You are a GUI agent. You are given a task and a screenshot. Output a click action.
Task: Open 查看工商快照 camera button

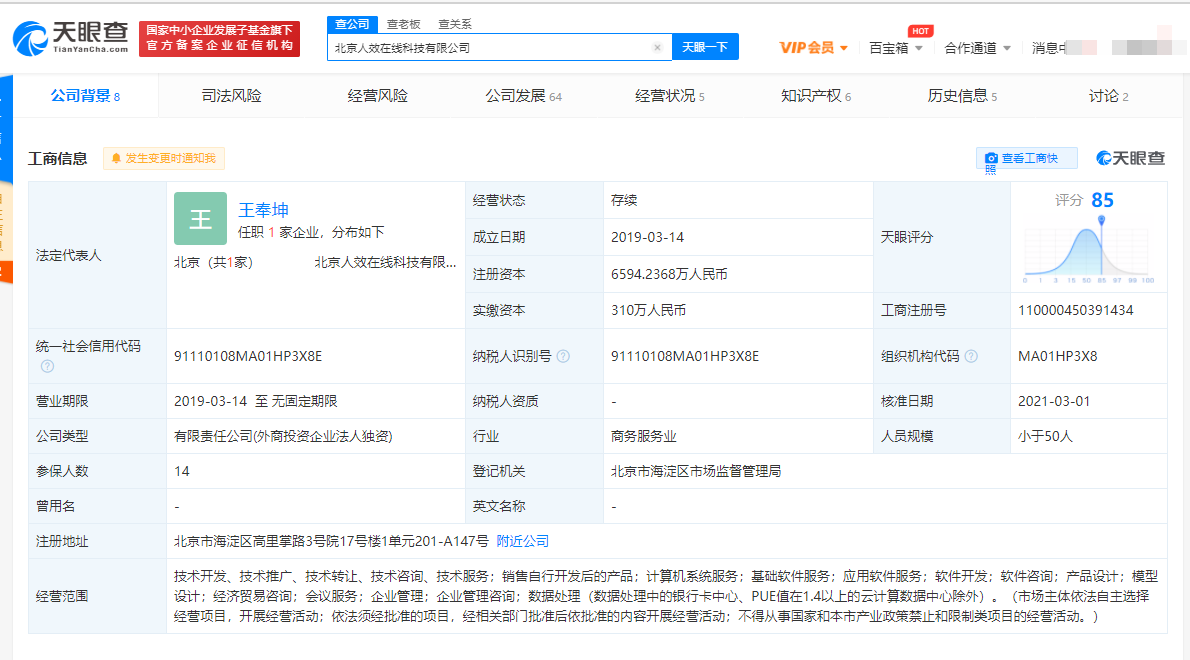click(1025, 158)
